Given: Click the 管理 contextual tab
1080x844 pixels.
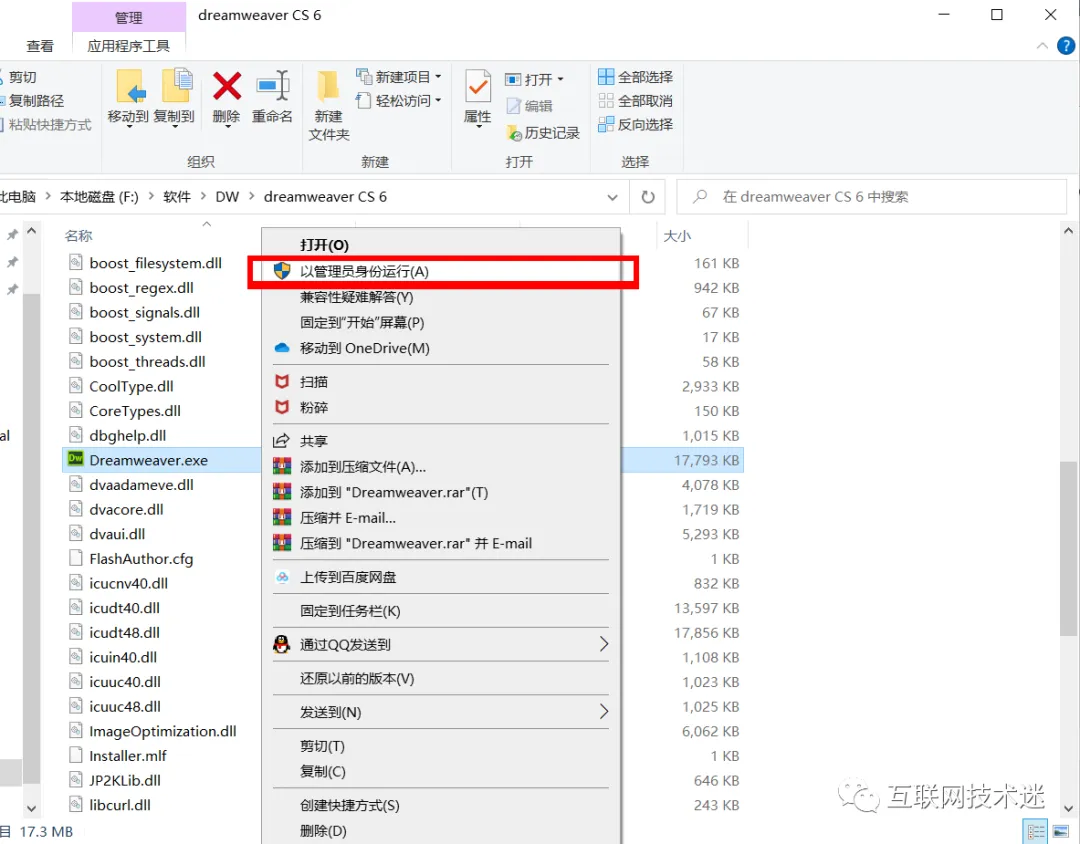Looking at the screenshot, I should tap(129, 17).
